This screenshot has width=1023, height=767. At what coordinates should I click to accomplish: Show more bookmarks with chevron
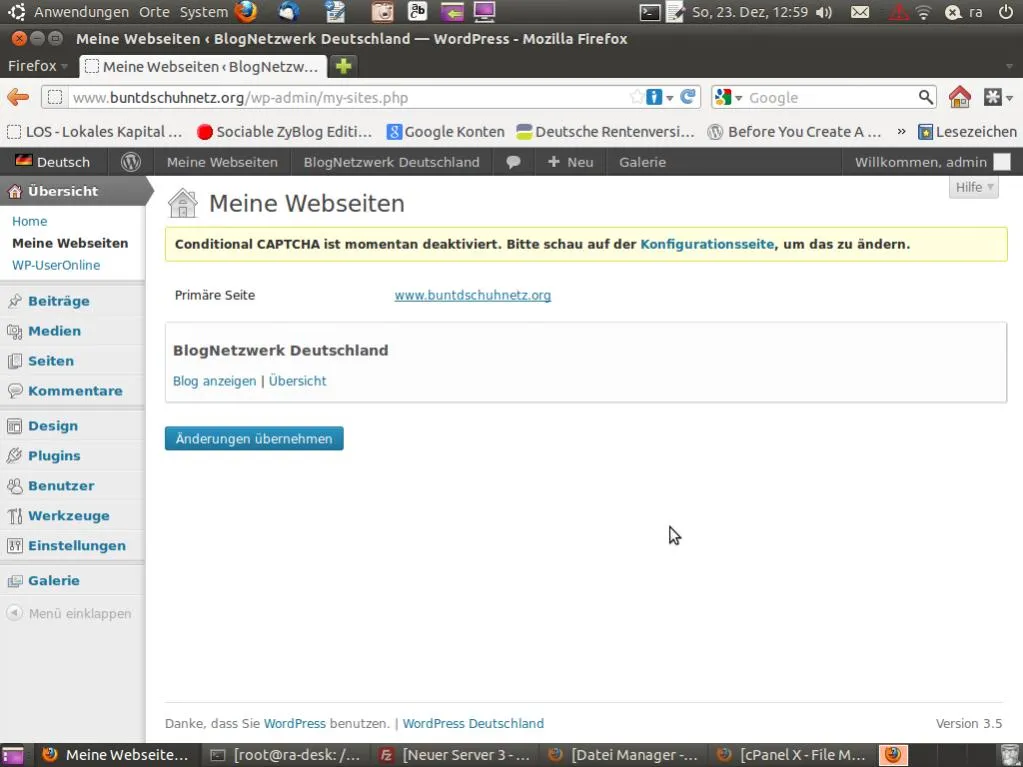click(x=901, y=131)
